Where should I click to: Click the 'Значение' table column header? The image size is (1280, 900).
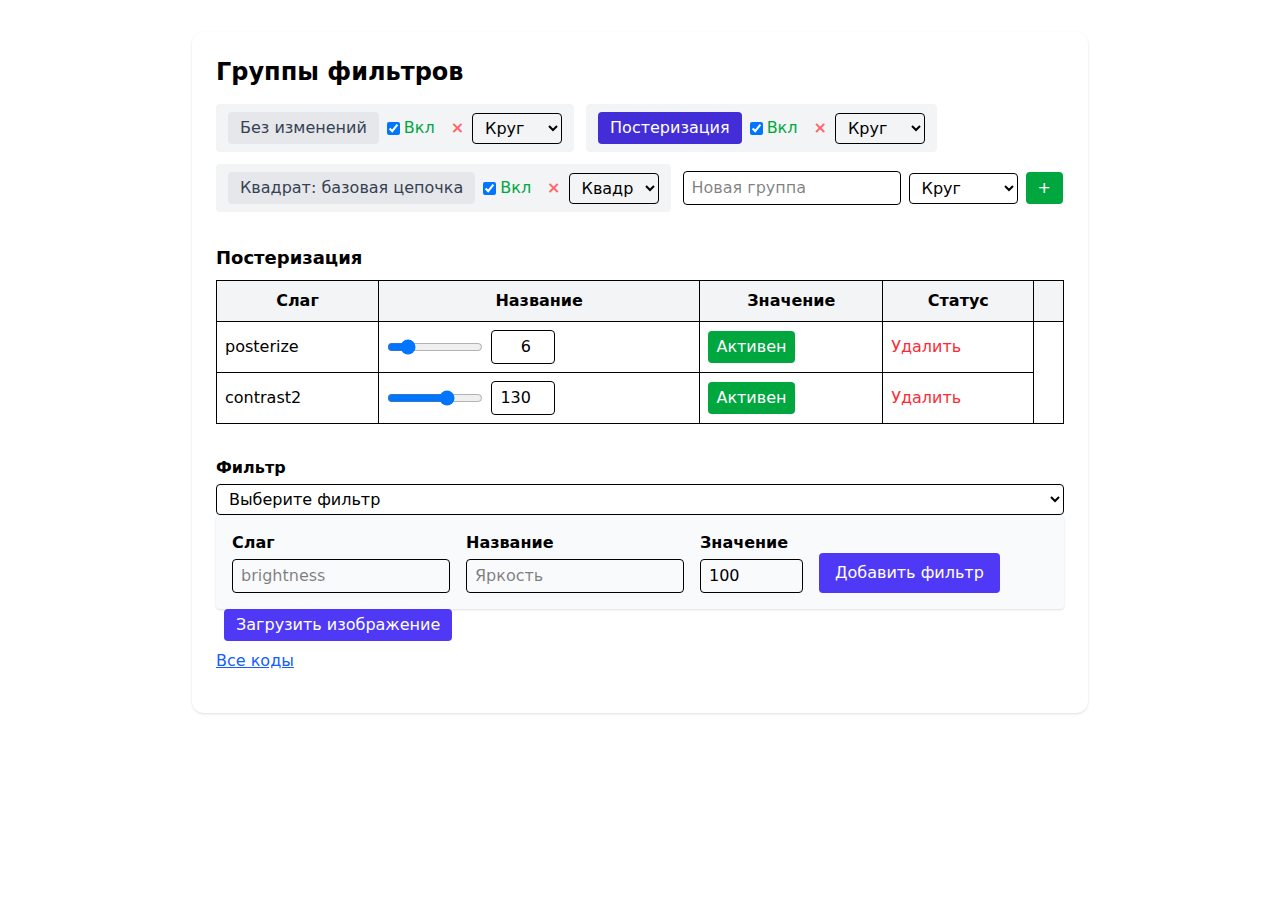(x=791, y=301)
